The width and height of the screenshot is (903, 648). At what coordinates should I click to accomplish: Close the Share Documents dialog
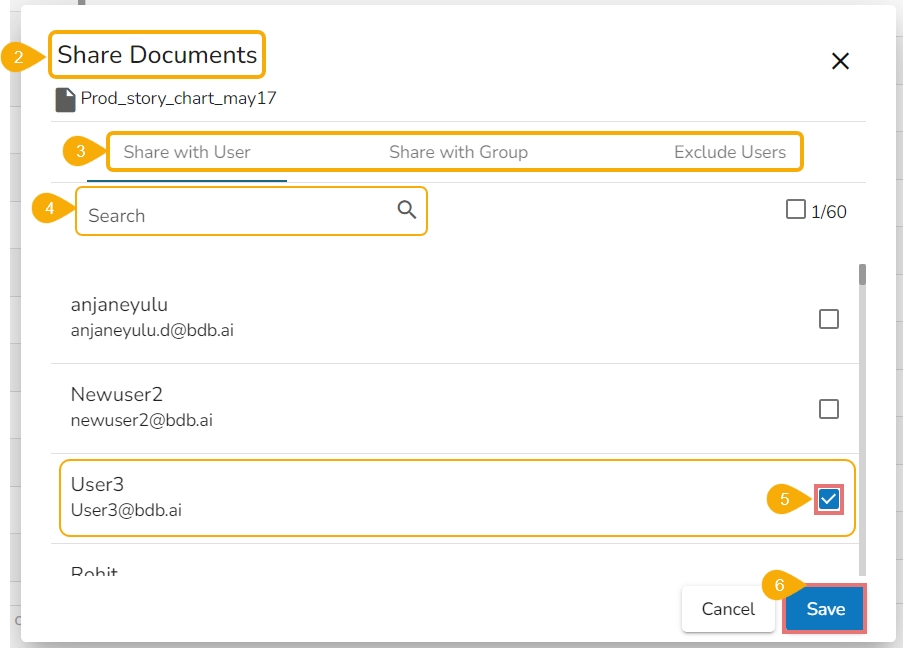click(x=840, y=61)
